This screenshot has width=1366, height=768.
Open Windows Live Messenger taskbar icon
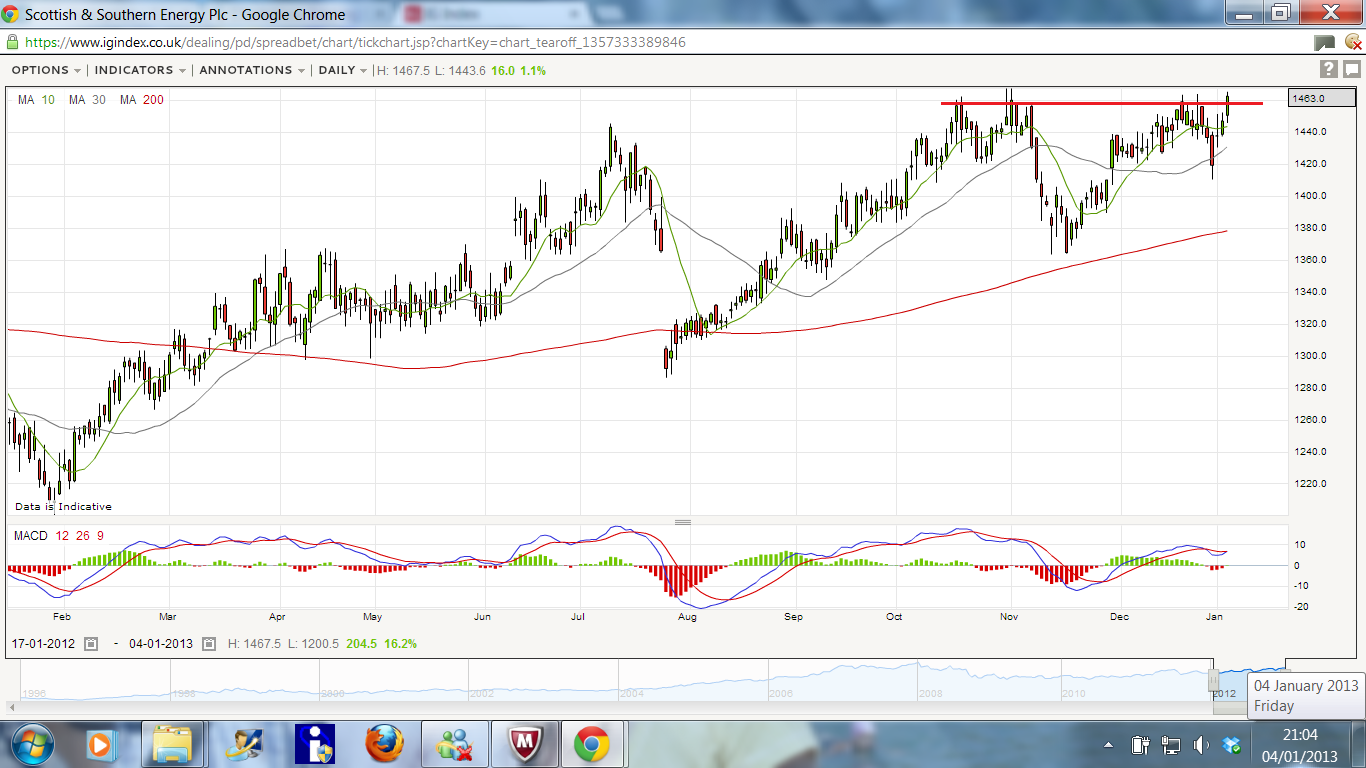pos(455,744)
